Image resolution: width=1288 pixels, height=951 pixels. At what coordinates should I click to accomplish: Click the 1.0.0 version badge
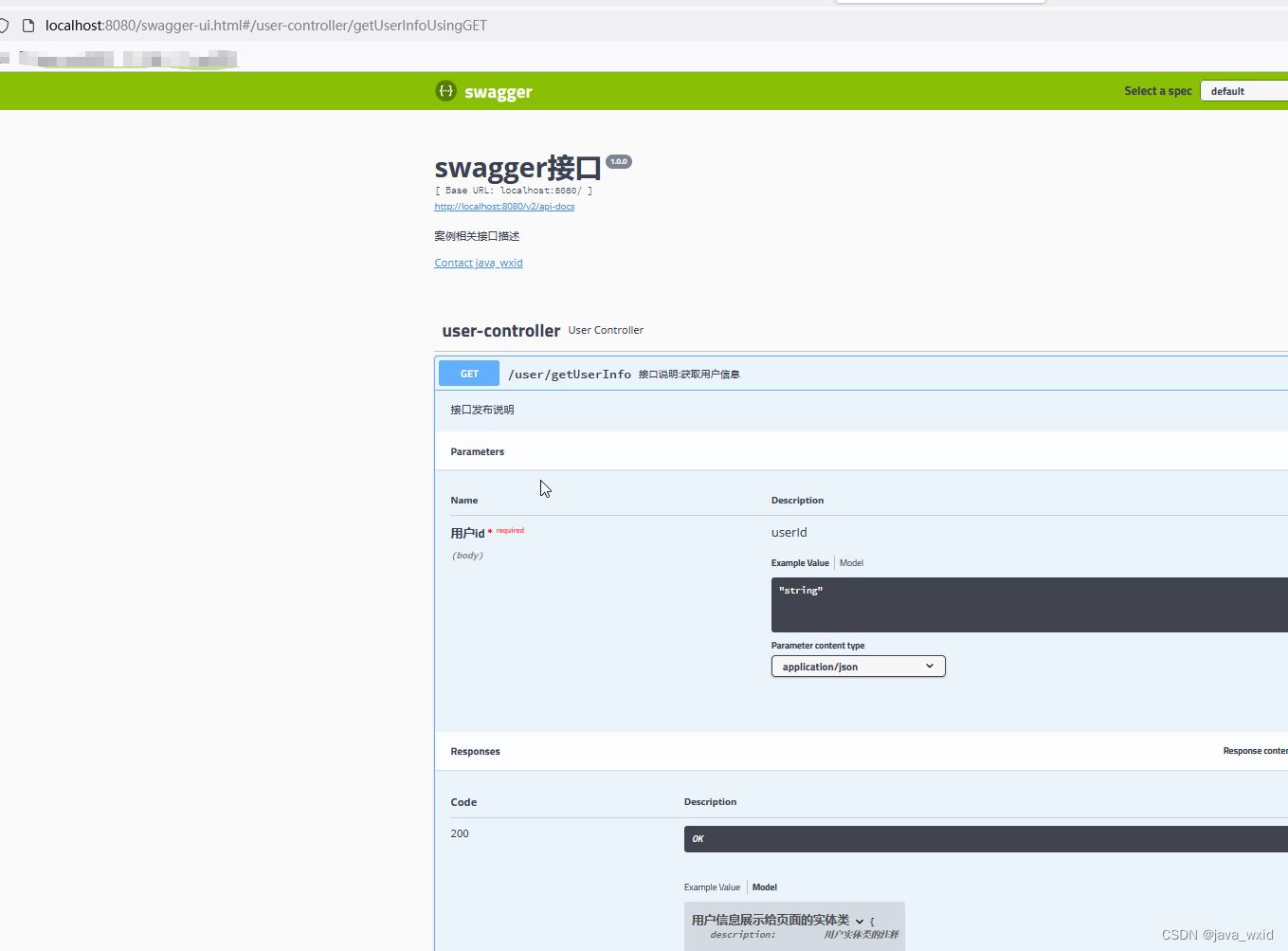(619, 161)
